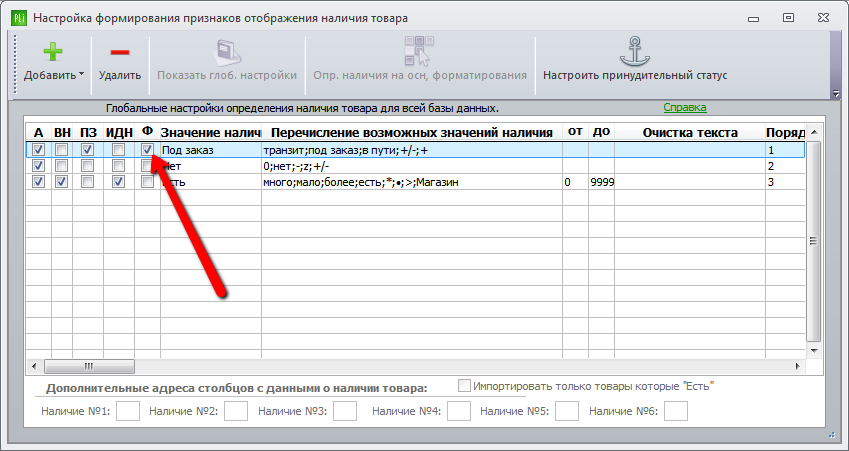Click Показать глоб. настройки book icon
Viewport: 849px width, 451px height.
pyautogui.click(x=227, y=53)
